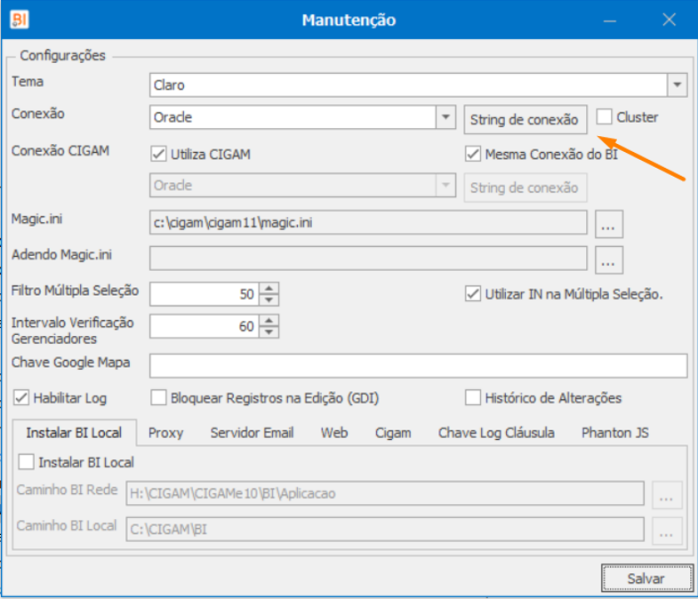
Task: Open the enabled String de conexão button
Action: (x=525, y=119)
